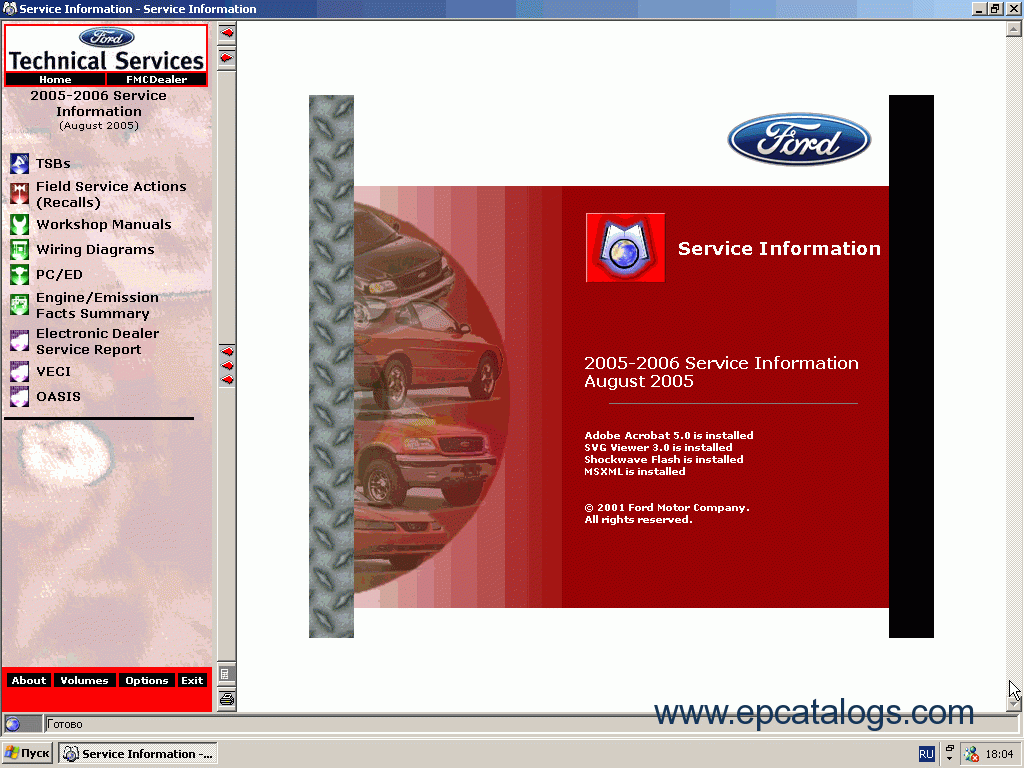
Task: Click the large Ford oval logo on splash page
Action: 799,139
